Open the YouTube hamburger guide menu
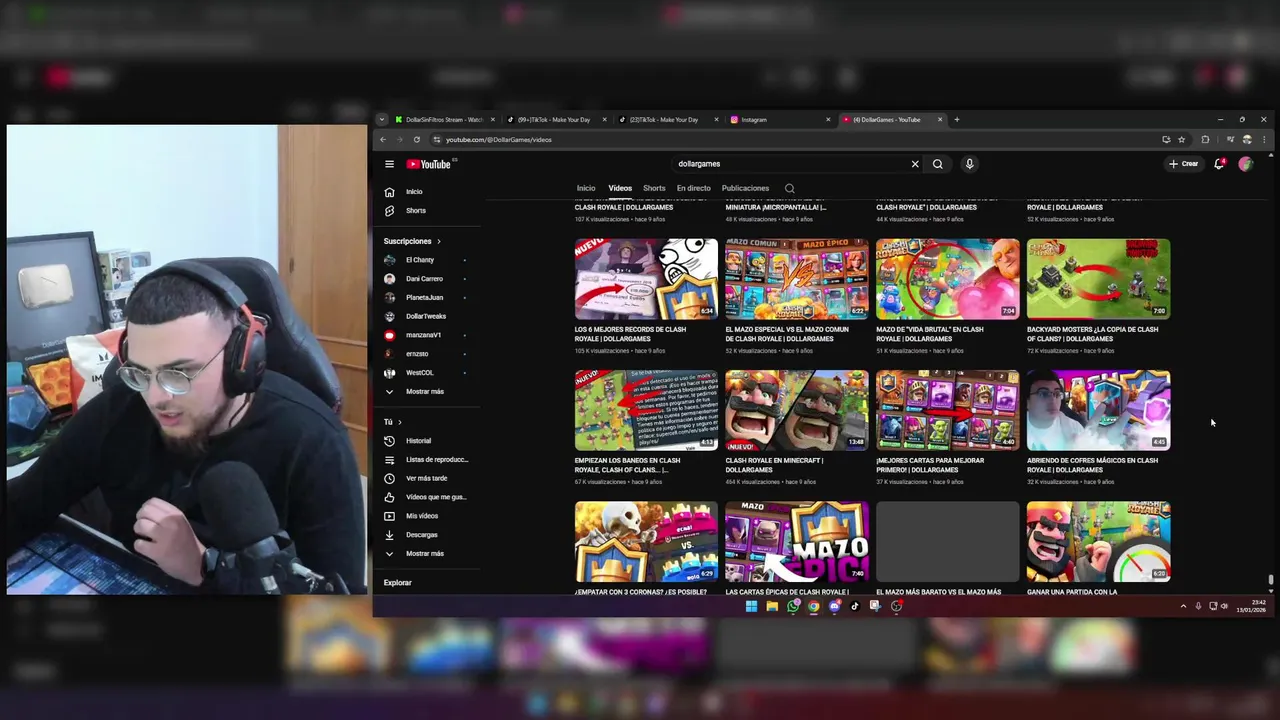 click(x=389, y=164)
